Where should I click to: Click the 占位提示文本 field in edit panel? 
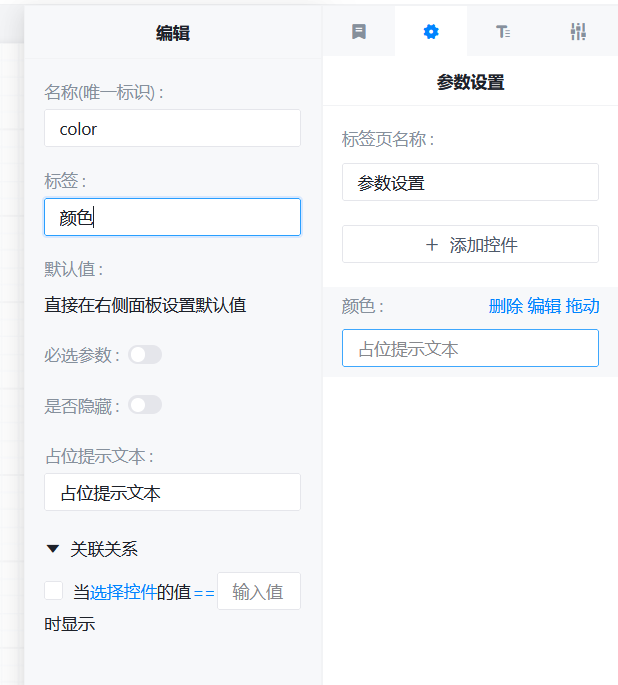point(172,493)
